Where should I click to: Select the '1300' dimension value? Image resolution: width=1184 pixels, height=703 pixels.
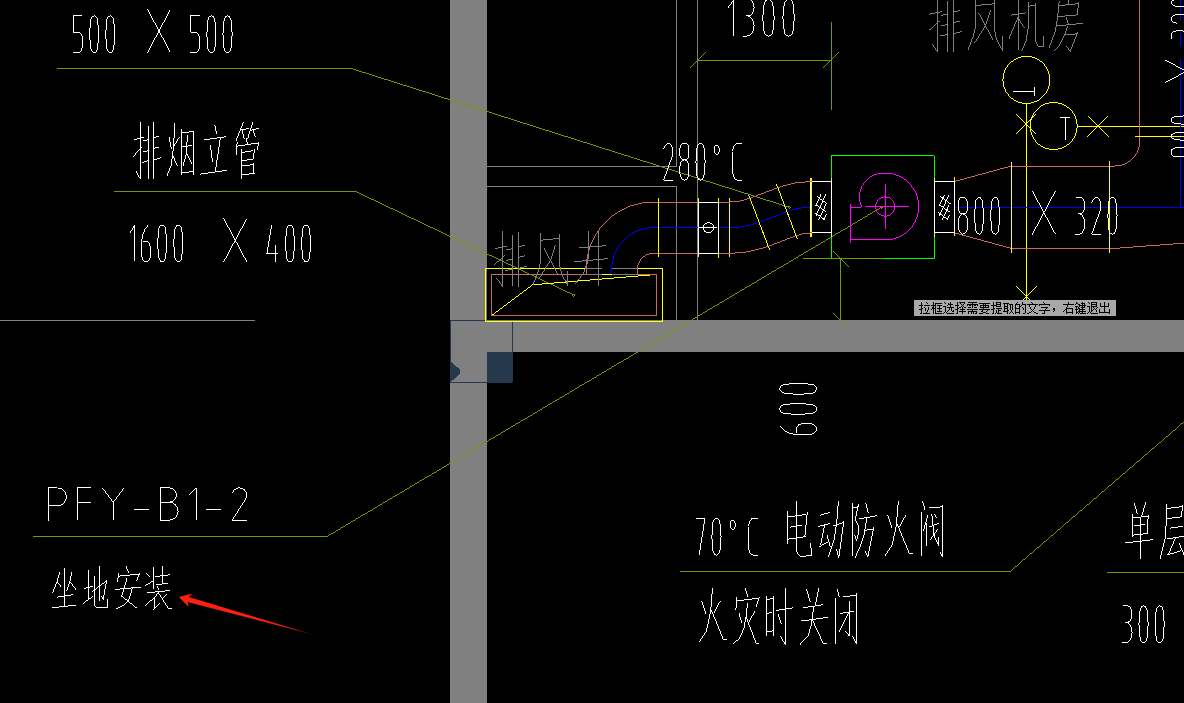(x=762, y=19)
